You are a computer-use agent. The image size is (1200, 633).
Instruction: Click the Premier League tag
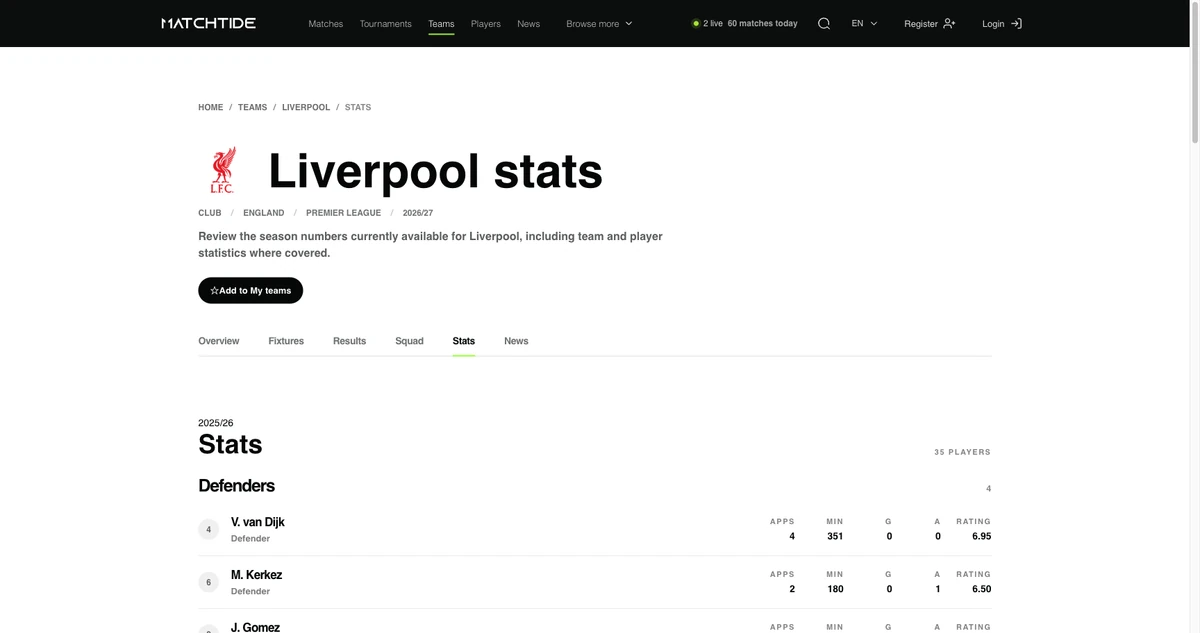pyautogui.click(x=344, y=213)
